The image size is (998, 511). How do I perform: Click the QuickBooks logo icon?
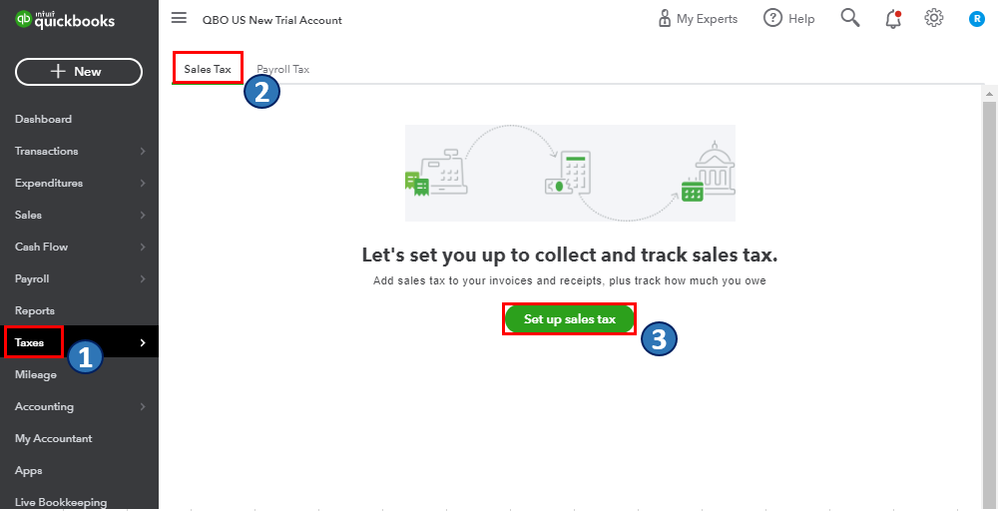[24, 19]
